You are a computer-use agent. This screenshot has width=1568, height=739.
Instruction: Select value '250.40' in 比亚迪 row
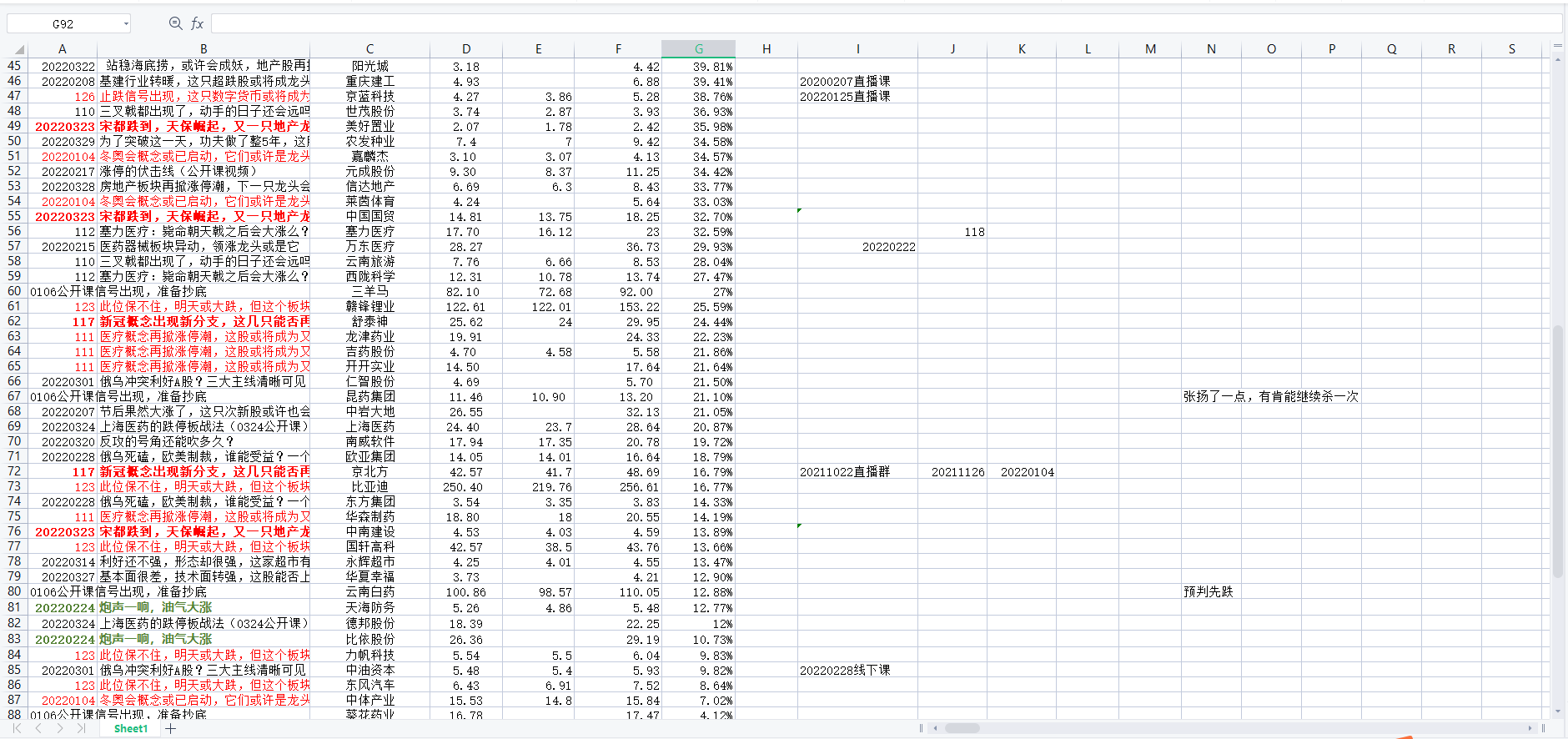[466, 486]
